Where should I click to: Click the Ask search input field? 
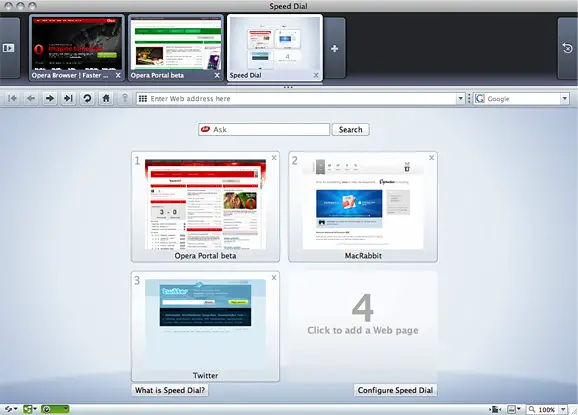264,129
